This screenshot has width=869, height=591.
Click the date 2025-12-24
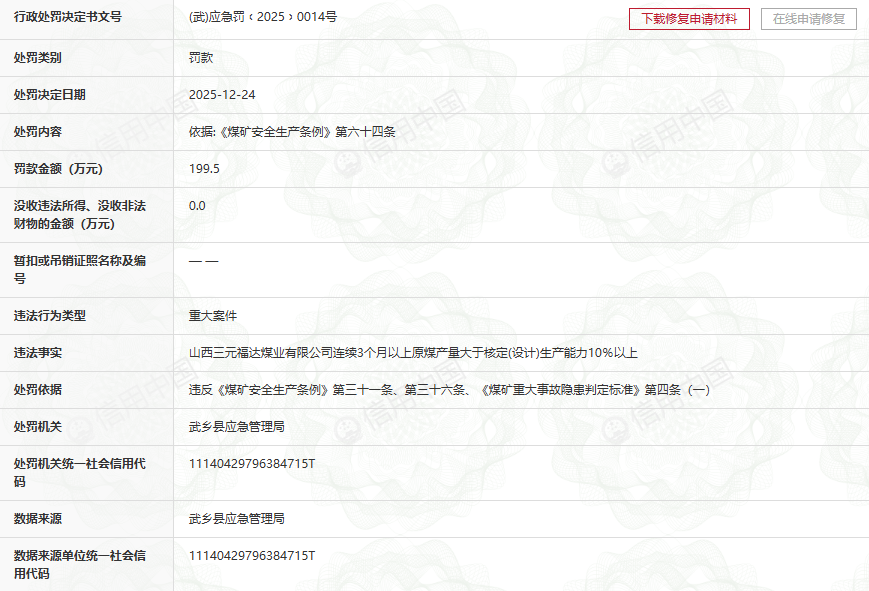(x=222, y=95)
